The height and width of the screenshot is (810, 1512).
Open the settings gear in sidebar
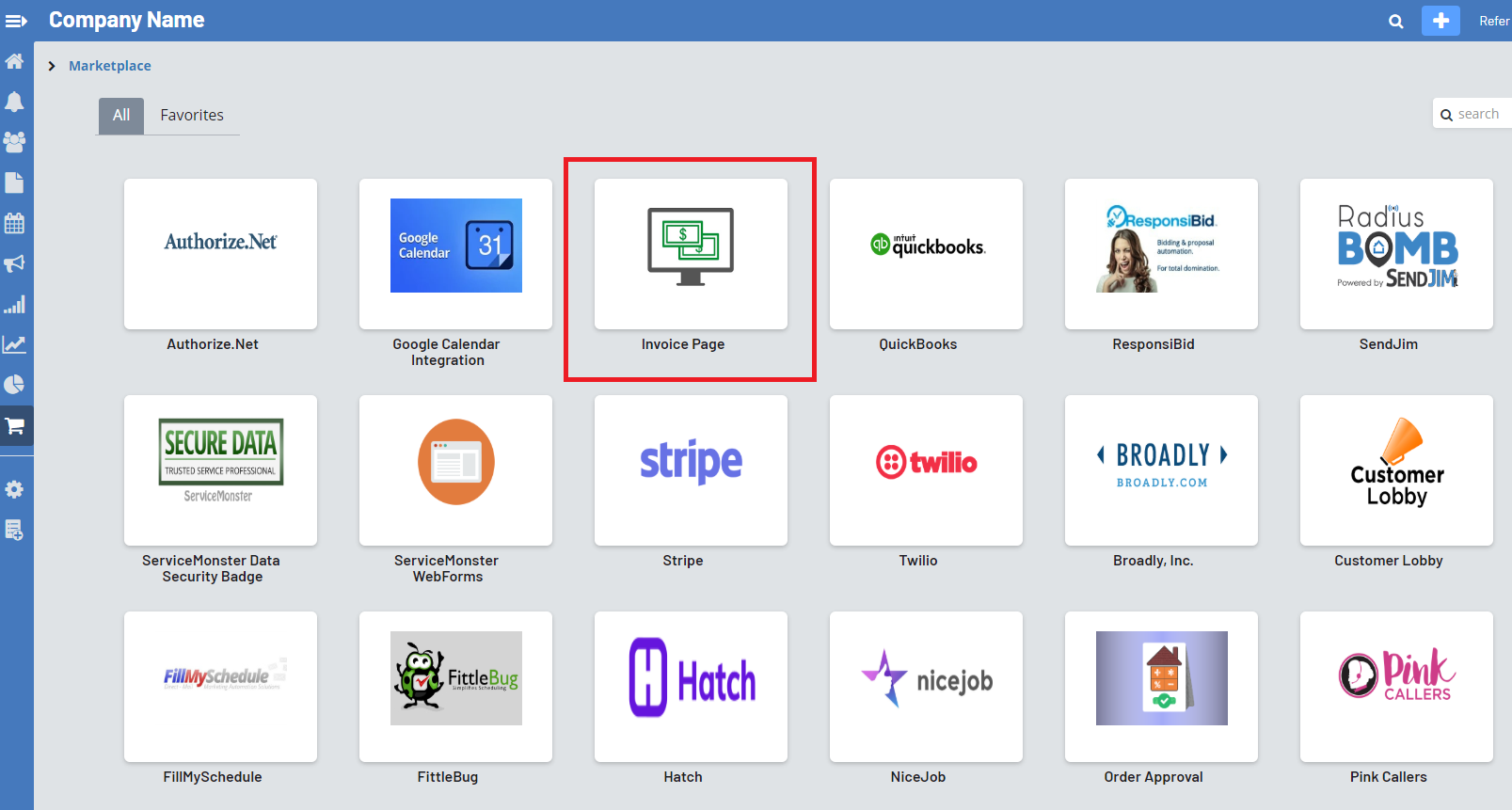pos(15,489)
